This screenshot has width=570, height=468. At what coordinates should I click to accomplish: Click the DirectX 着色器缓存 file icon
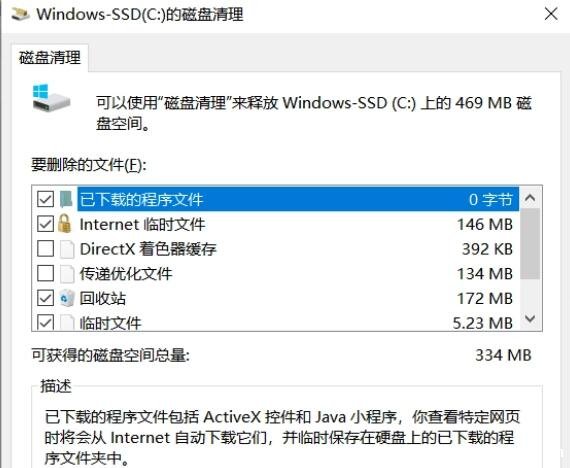coord(67,249)
